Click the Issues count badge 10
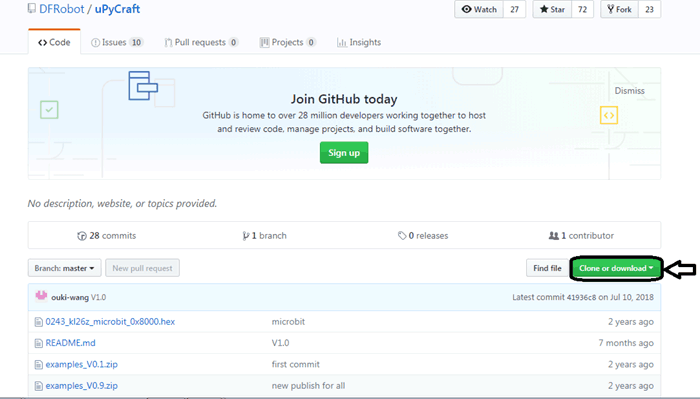Screen dimensions: 700x399 (x=136, y=42)
